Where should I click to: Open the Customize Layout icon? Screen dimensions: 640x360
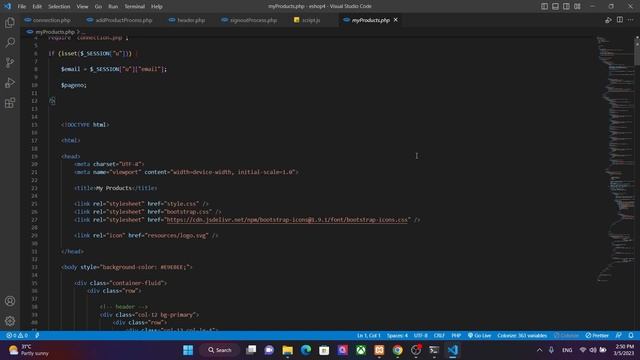[578, 6]
